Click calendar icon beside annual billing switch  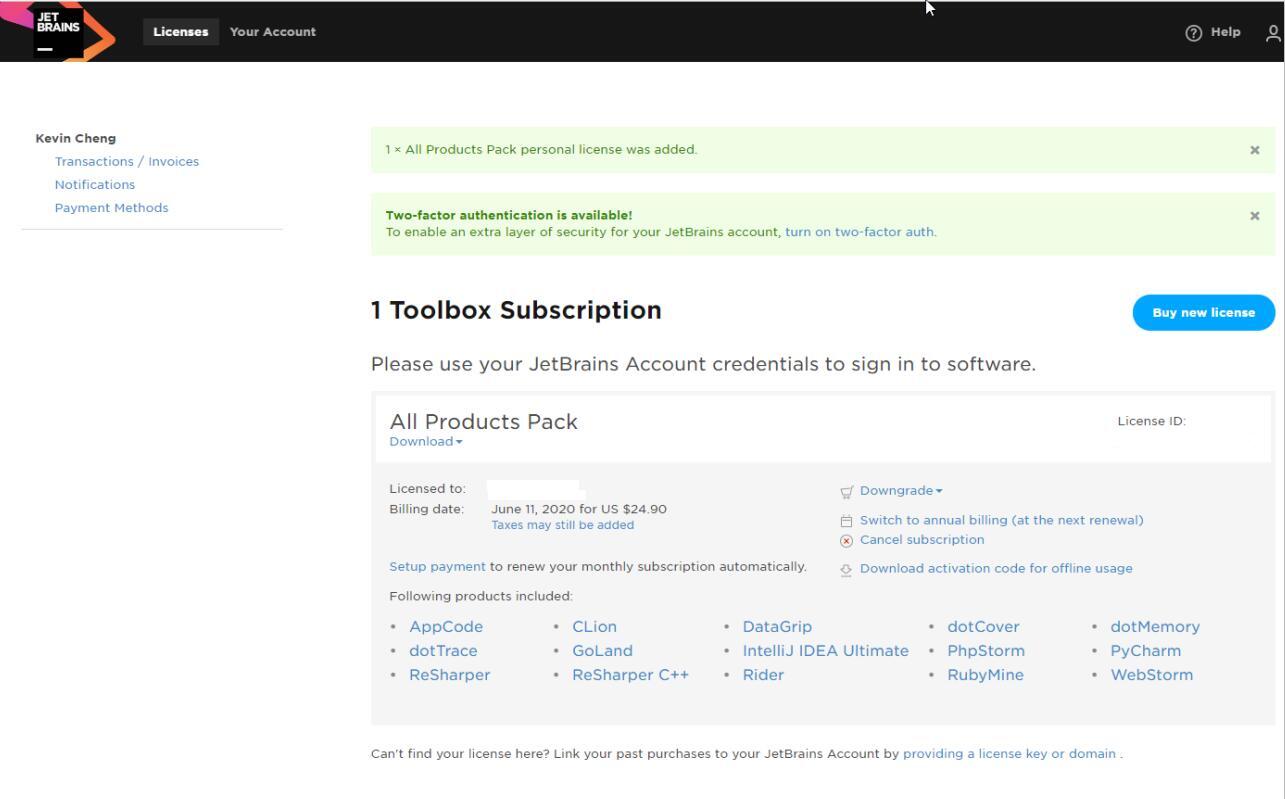tap(847, 521)
